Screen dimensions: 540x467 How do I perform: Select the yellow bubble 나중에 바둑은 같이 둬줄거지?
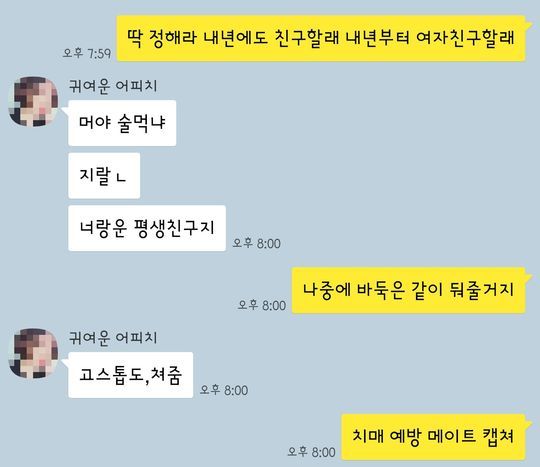(x=408, y=290)
